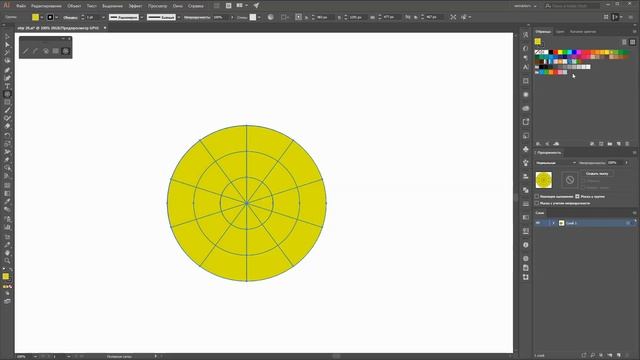Open the Recolor Artwork wheel icon
Image resolution: width=640 pixels, height=360 pixels.
(x=271, y=17)
